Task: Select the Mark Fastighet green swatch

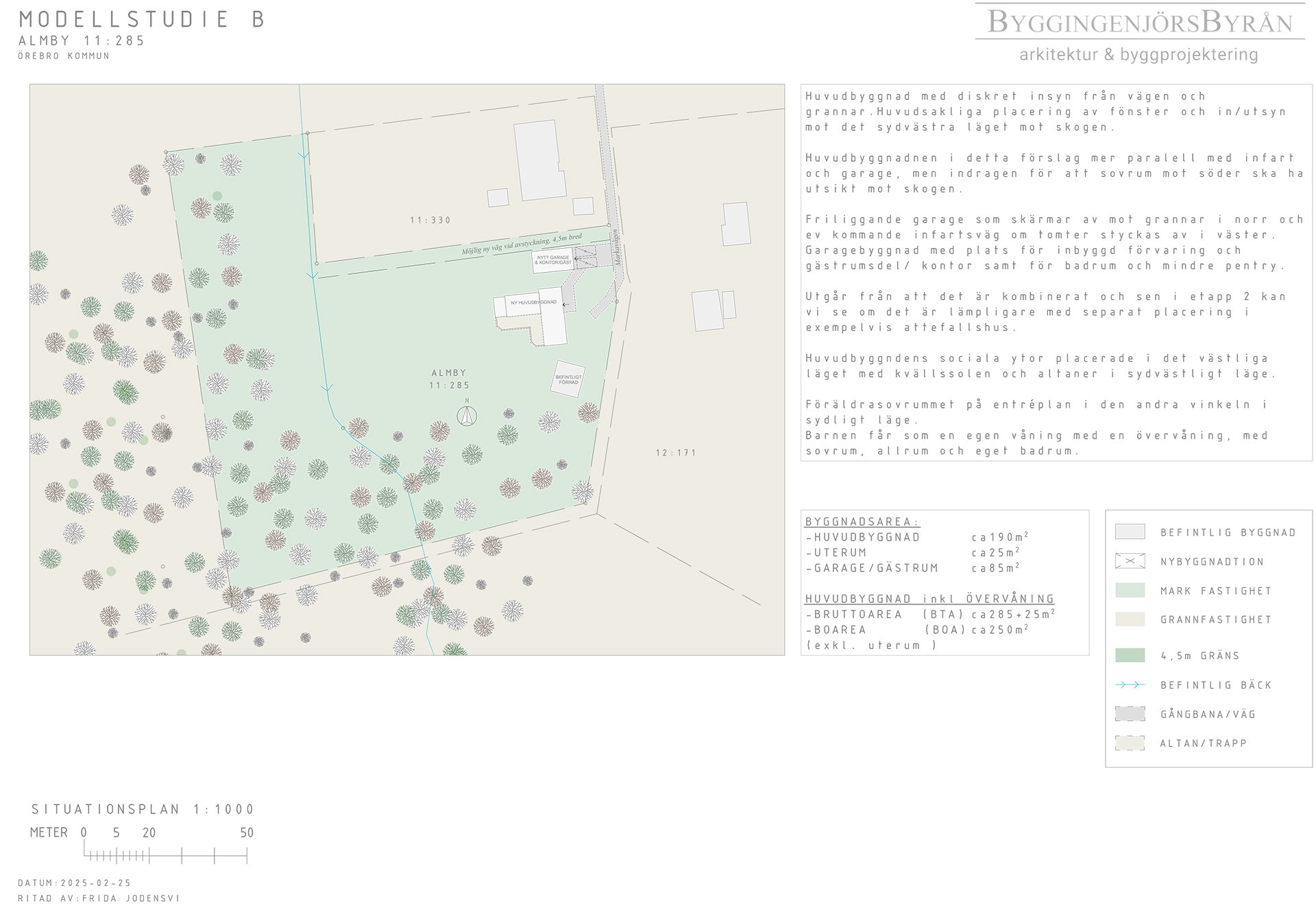Action: [1130, 590]
